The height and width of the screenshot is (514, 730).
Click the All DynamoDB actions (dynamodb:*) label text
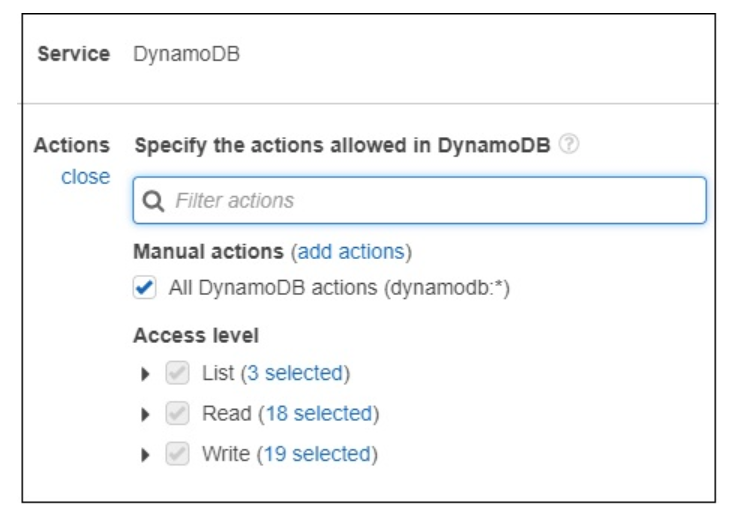coord(339,288)
